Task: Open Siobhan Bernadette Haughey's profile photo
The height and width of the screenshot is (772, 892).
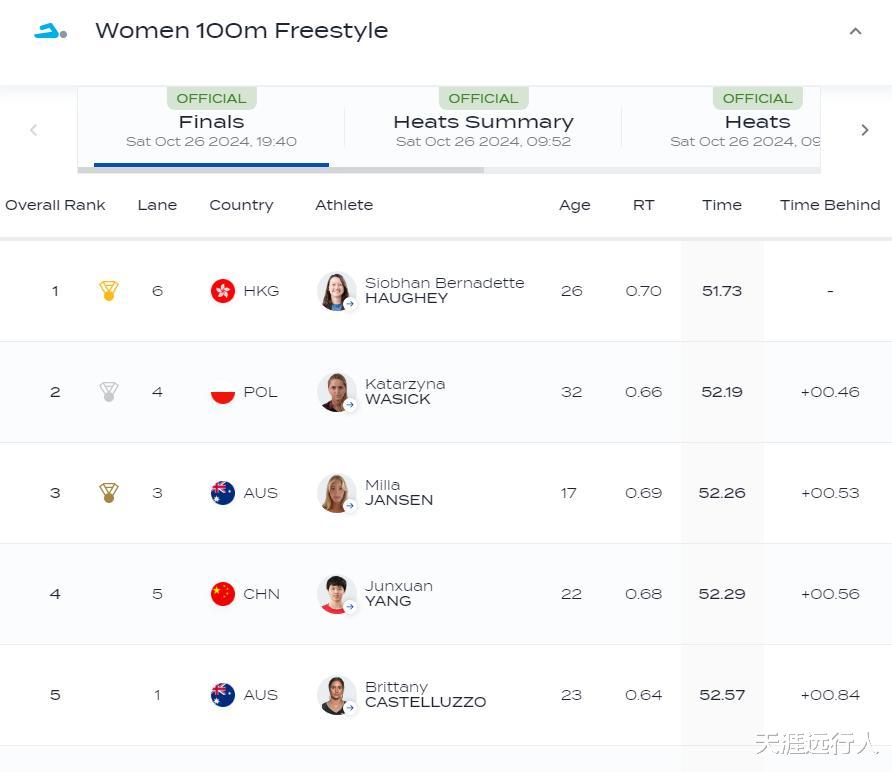Action: 336,291
